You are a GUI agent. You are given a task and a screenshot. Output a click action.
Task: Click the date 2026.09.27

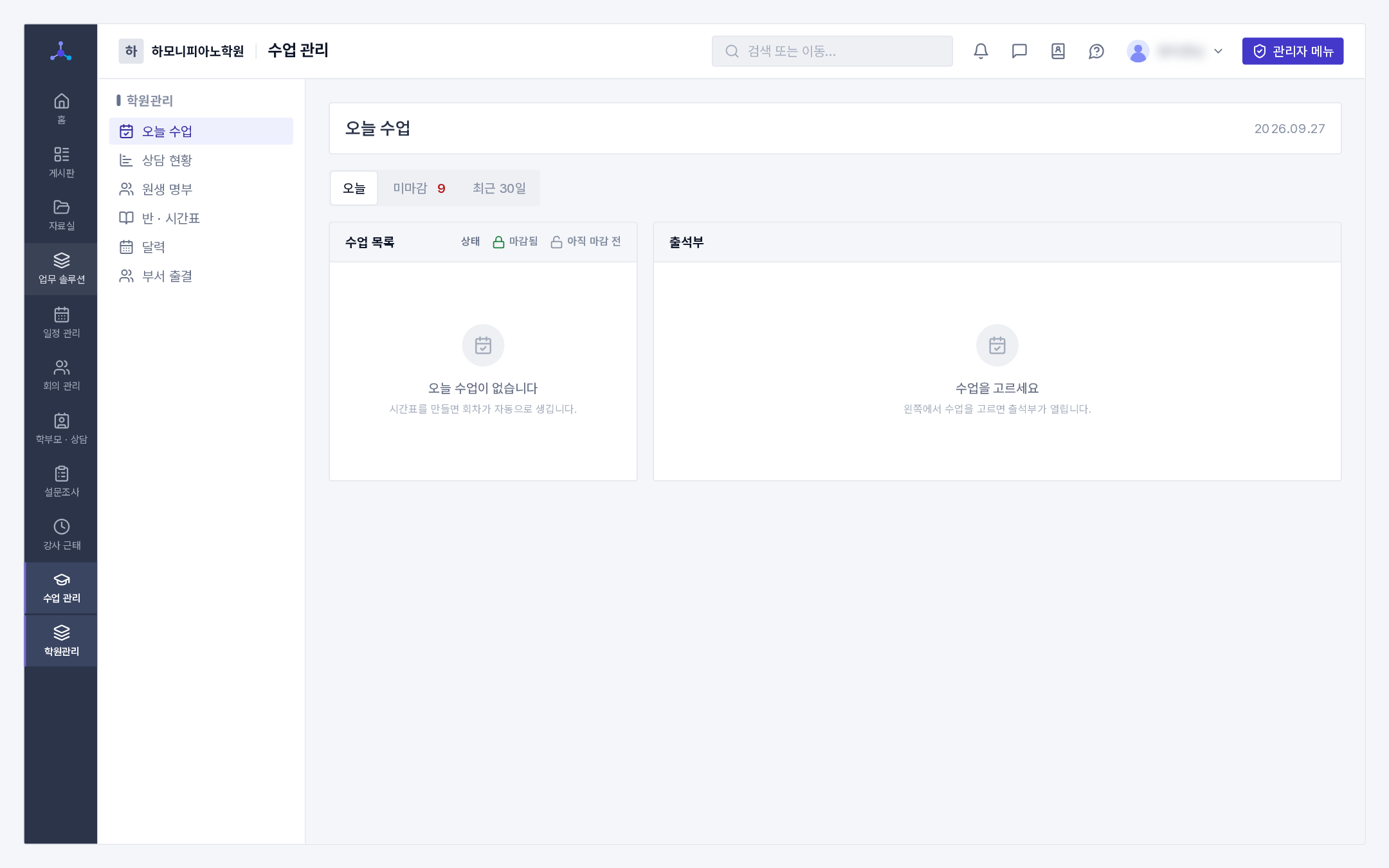pos(1289,129)
